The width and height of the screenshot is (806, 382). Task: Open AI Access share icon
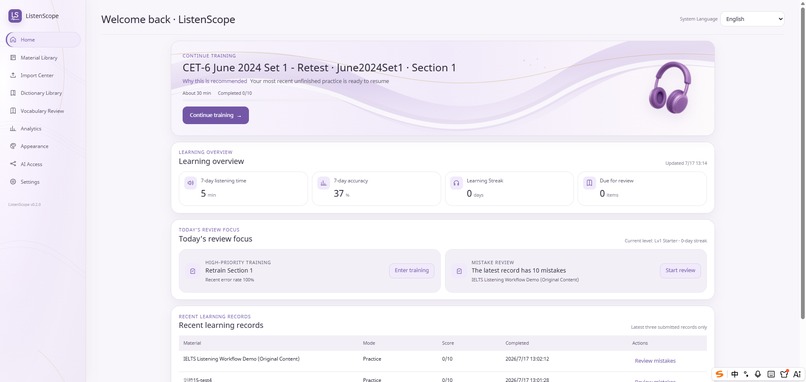[13, 164]
